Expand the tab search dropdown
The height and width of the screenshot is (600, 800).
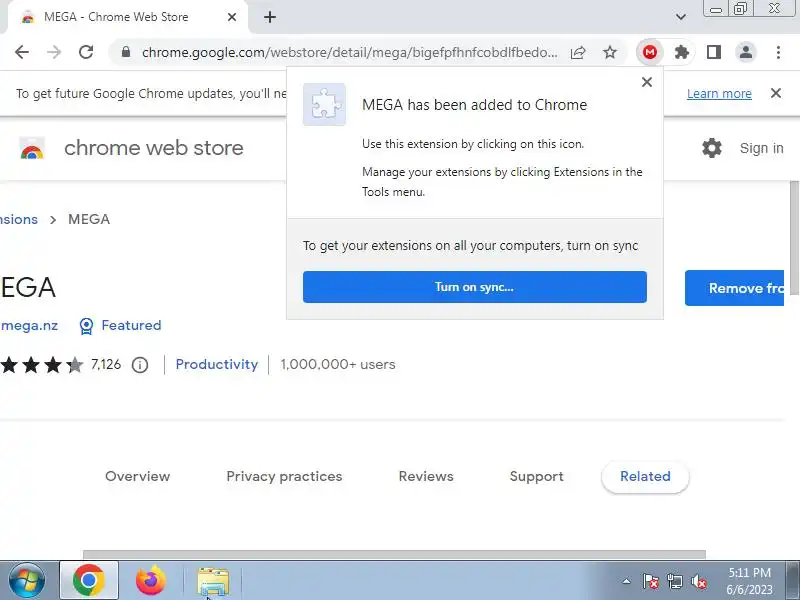pos(681,17)
